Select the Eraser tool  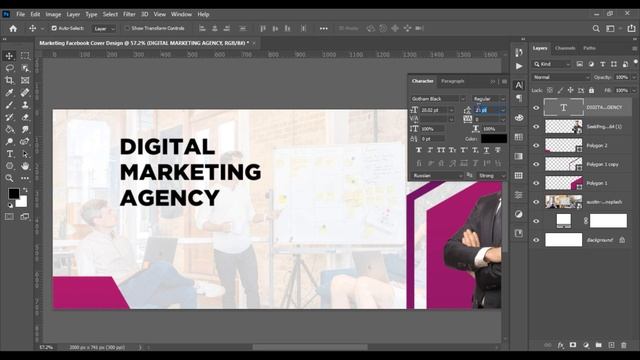[25, 117]
